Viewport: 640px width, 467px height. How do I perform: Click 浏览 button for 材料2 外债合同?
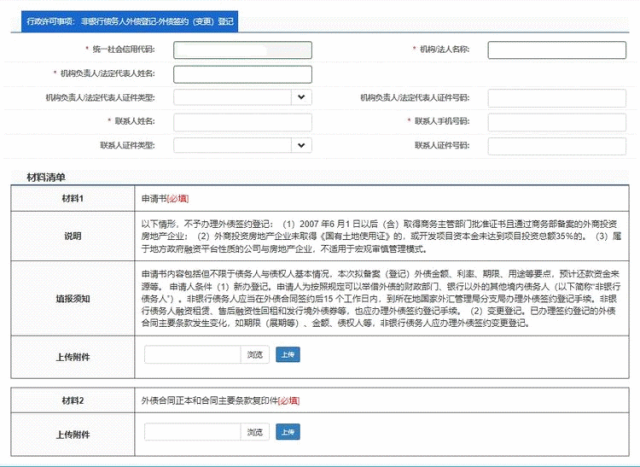point(255,432)
